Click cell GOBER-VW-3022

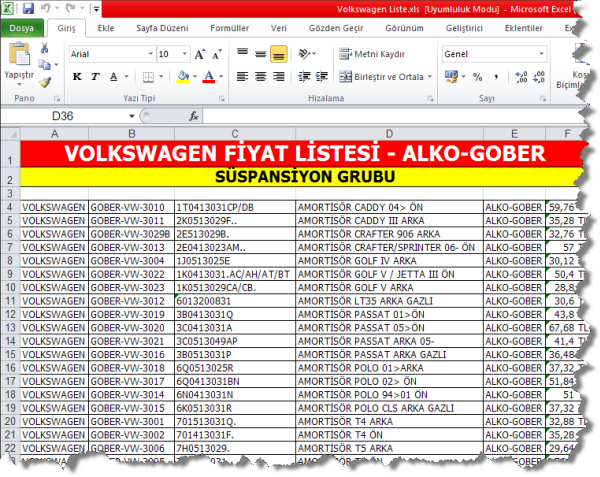click(131, 274)
